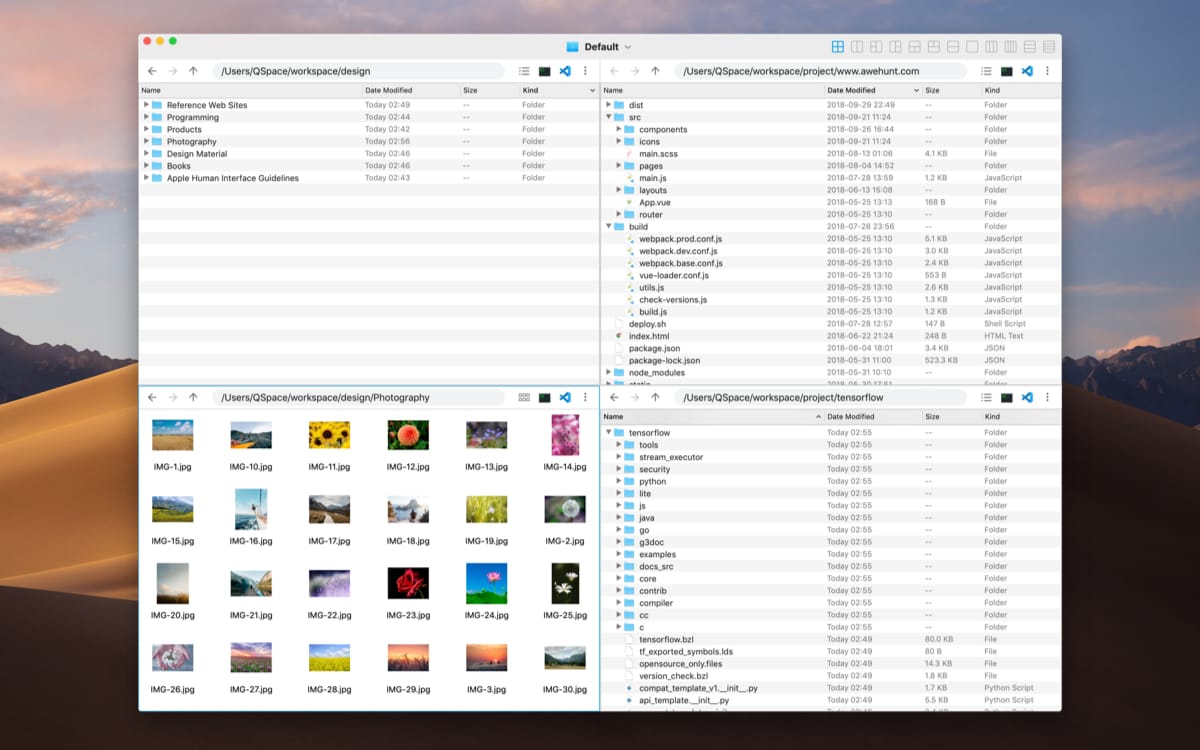Image resolution: width=1200 pixels, height=750 pixels.
Task: Open Photography folder in VS Code
Action: [x=565, y=397]
